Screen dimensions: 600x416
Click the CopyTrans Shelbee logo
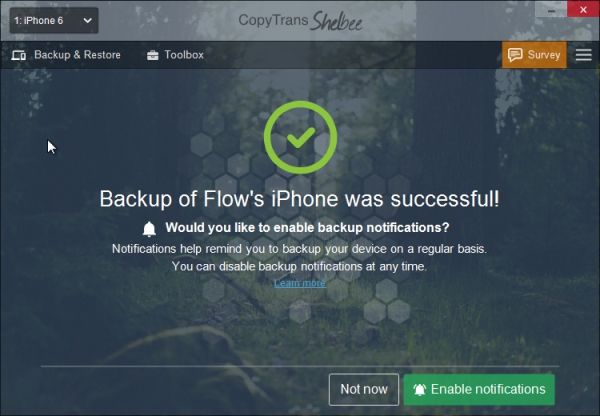[300, 21]
